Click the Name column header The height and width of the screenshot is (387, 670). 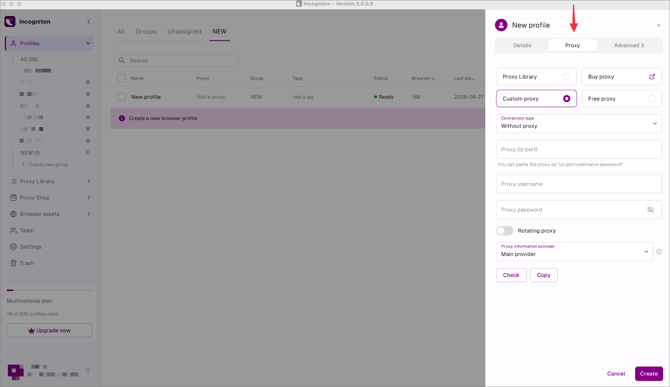tap(137, 78)
